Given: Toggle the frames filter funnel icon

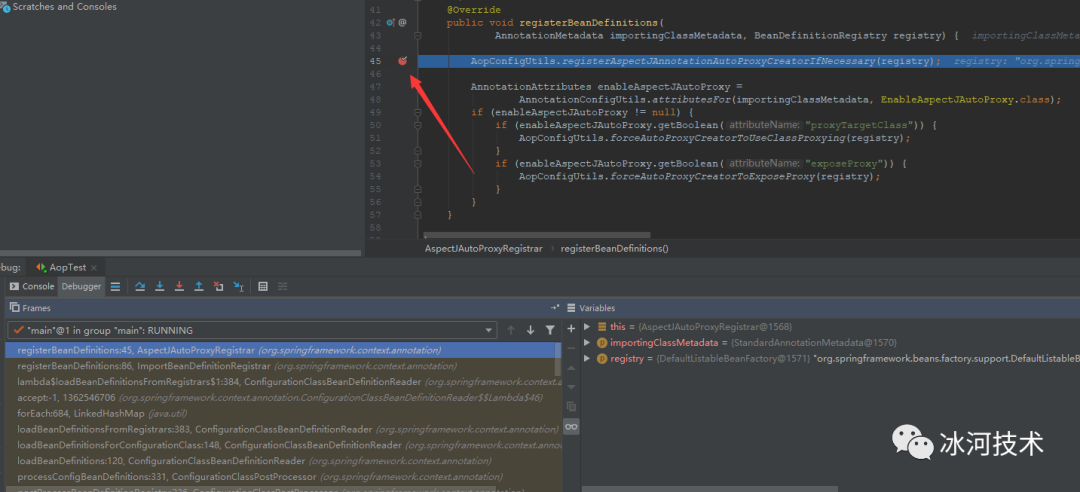Looking at the screenshot, I should 549,330.
